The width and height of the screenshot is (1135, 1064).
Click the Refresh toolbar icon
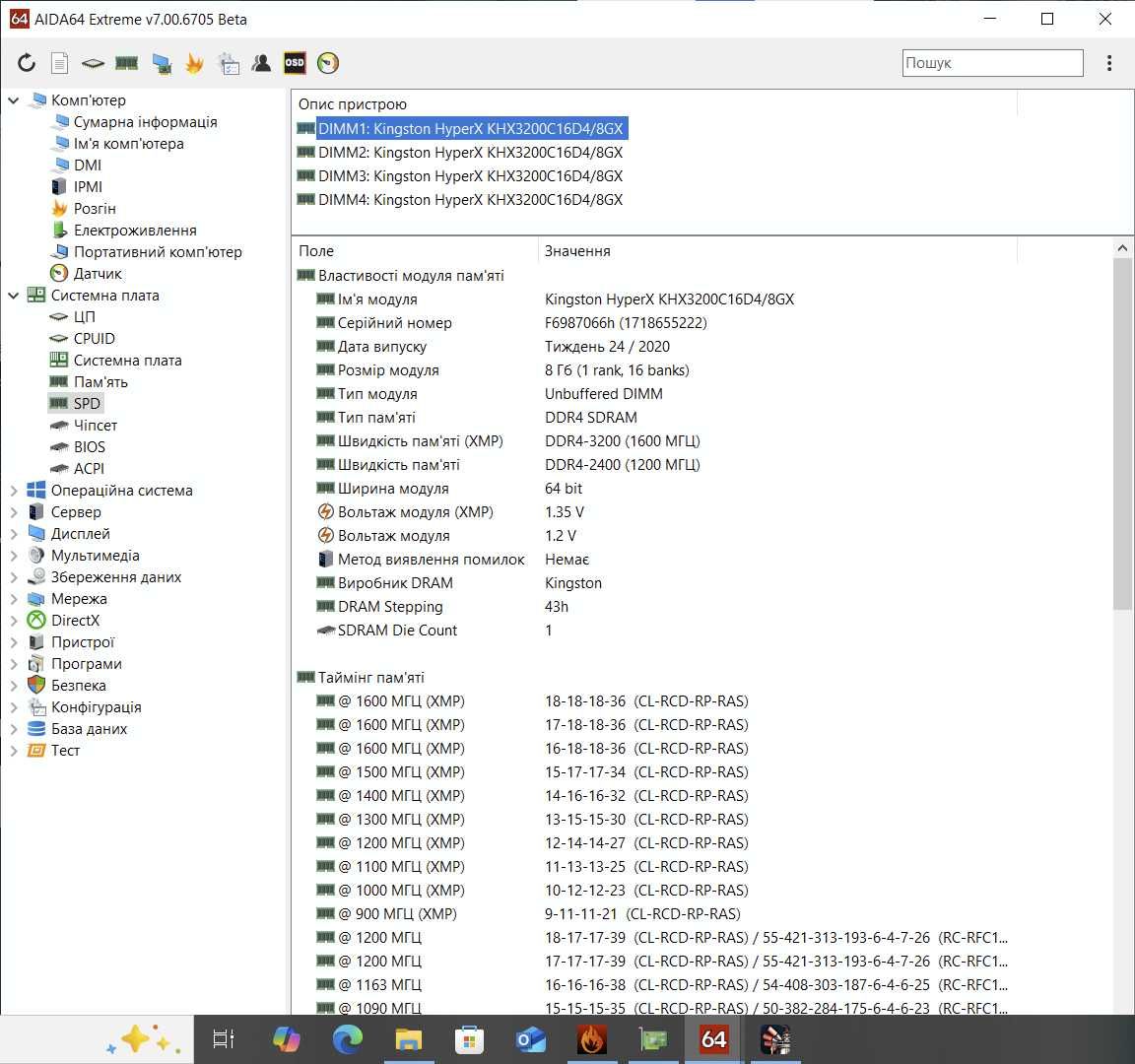coord(27,63)
